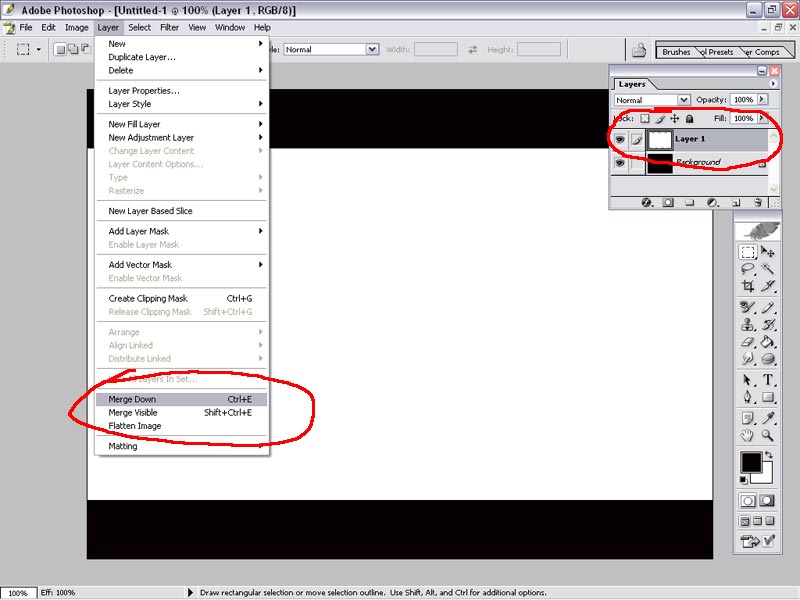The image size is (800, 600).
Task: Select the Layer 1 thumbnail
Action: [x=659, y=140]
